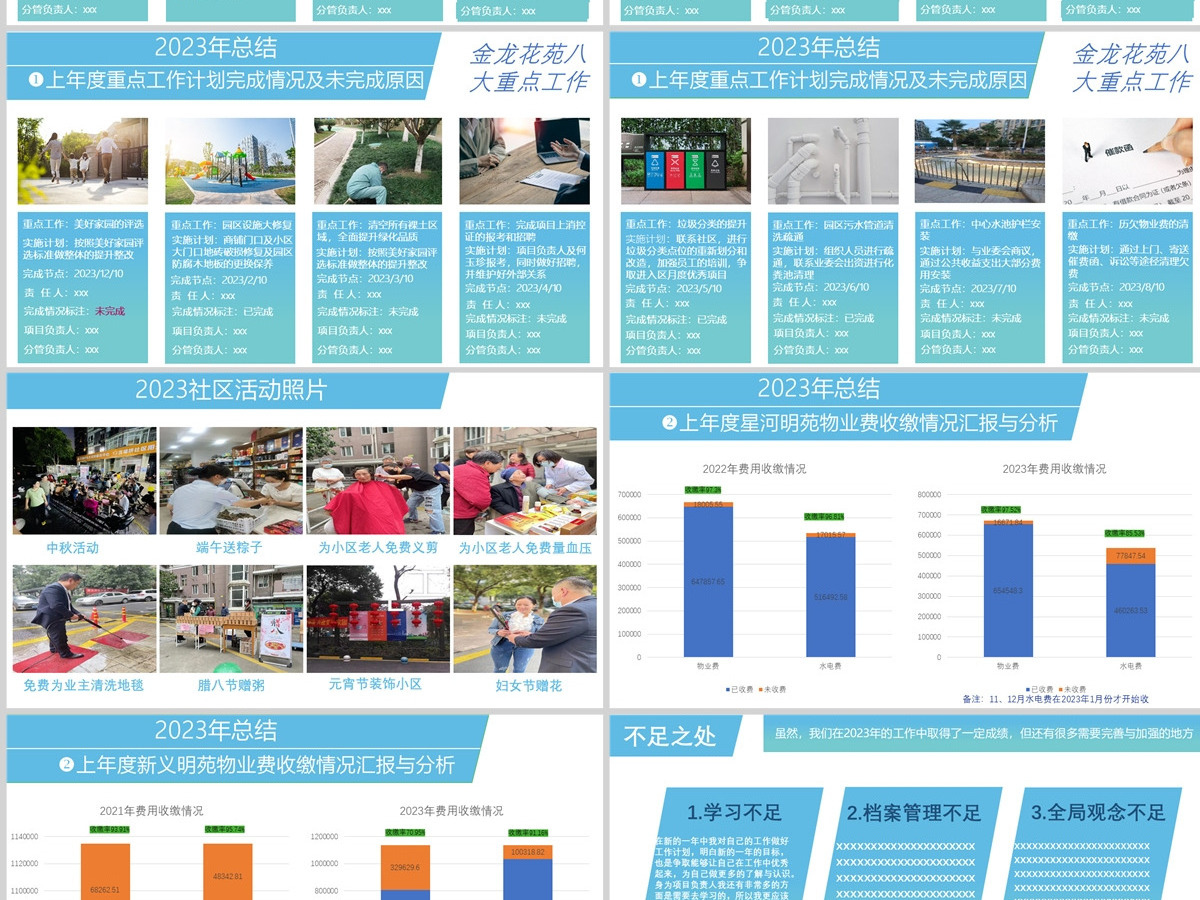Click the orange segment labeled 77847.54
The width and height of the screenshot is (1200, 900).
click(x=1131, y=556)
